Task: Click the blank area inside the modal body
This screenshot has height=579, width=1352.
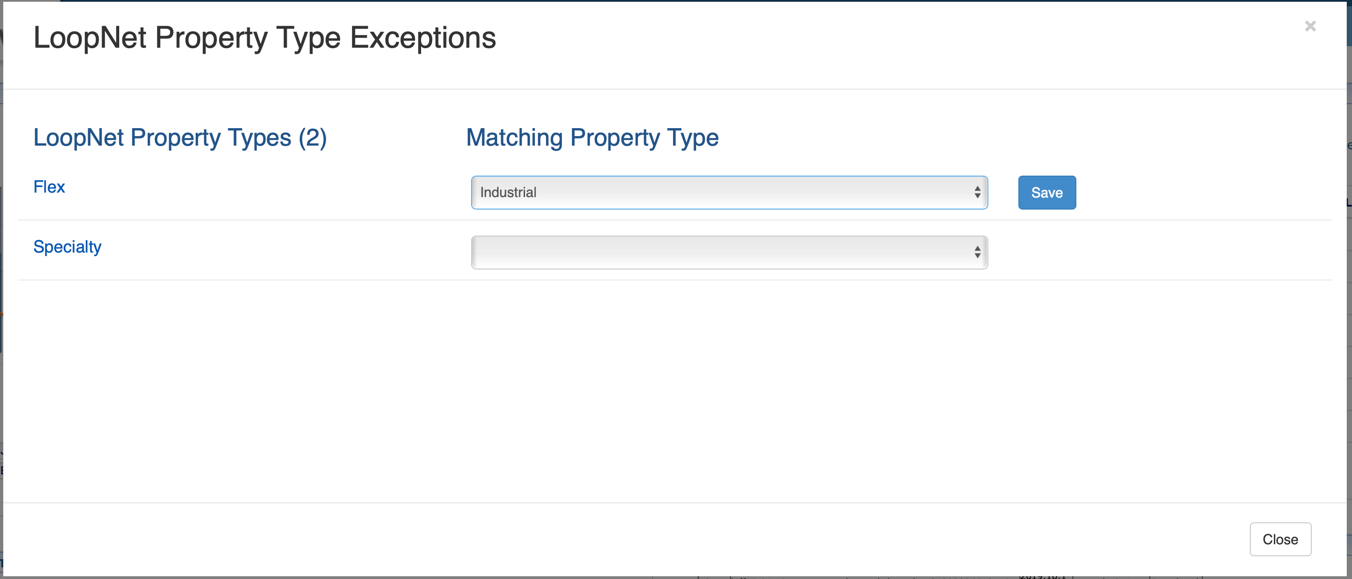Action: [670, 390]
